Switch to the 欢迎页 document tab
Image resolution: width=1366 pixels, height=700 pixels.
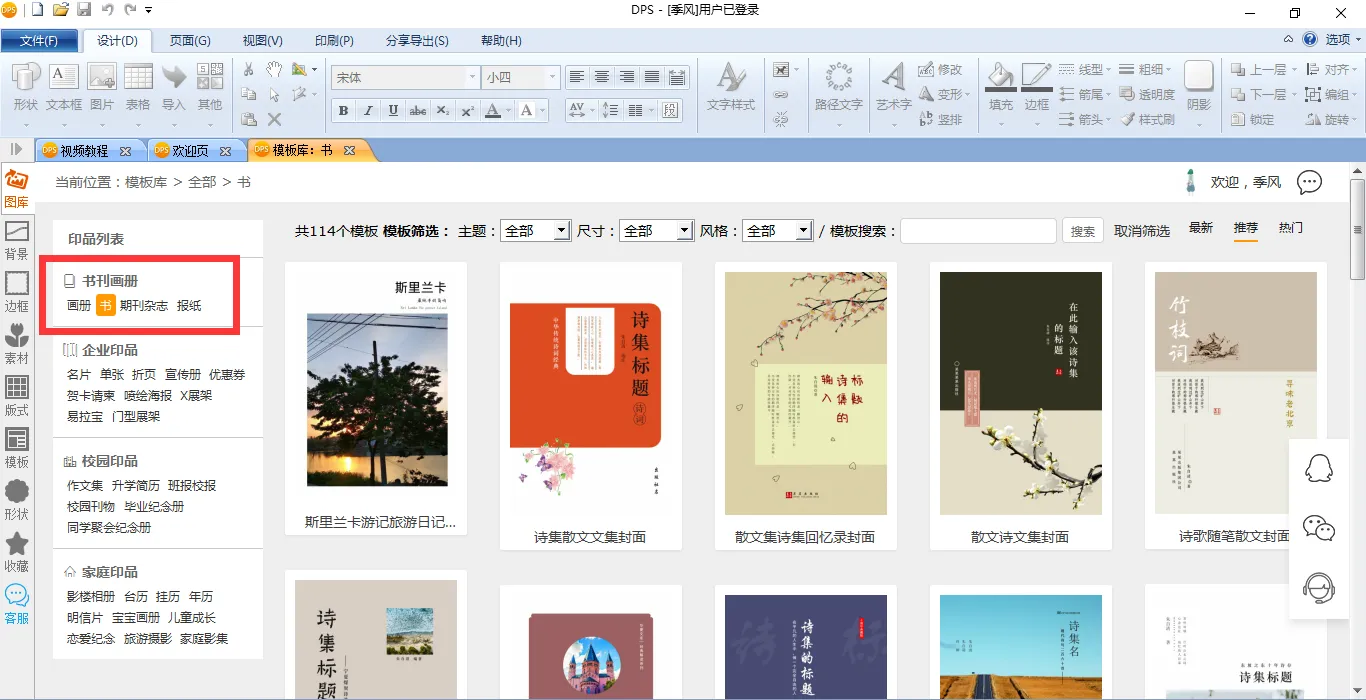click(x=190, y=151)
